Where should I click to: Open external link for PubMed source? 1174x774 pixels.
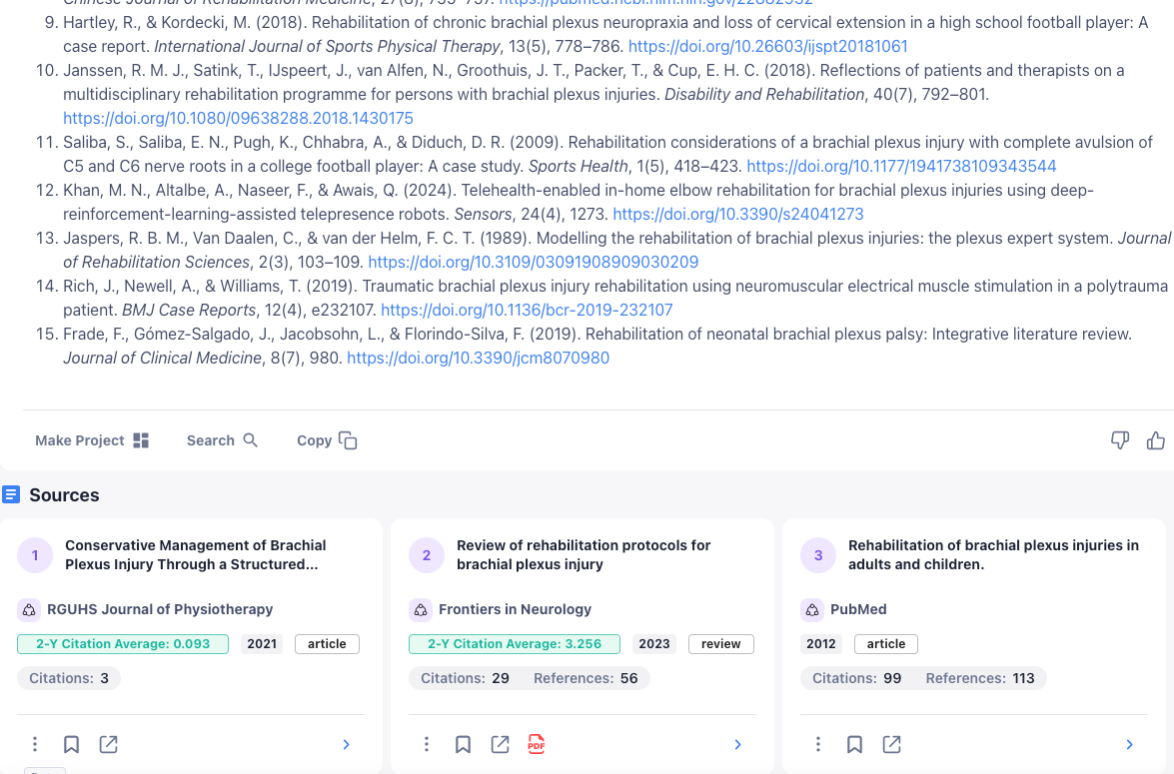[892, 744]
